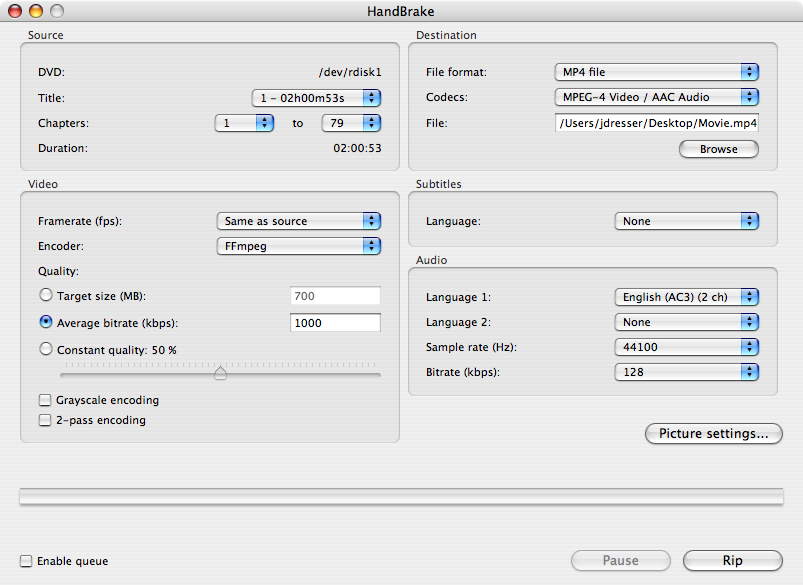803x585 pixels.
Task: Open the ending chapter dropdown
Action: pos(351,123)
